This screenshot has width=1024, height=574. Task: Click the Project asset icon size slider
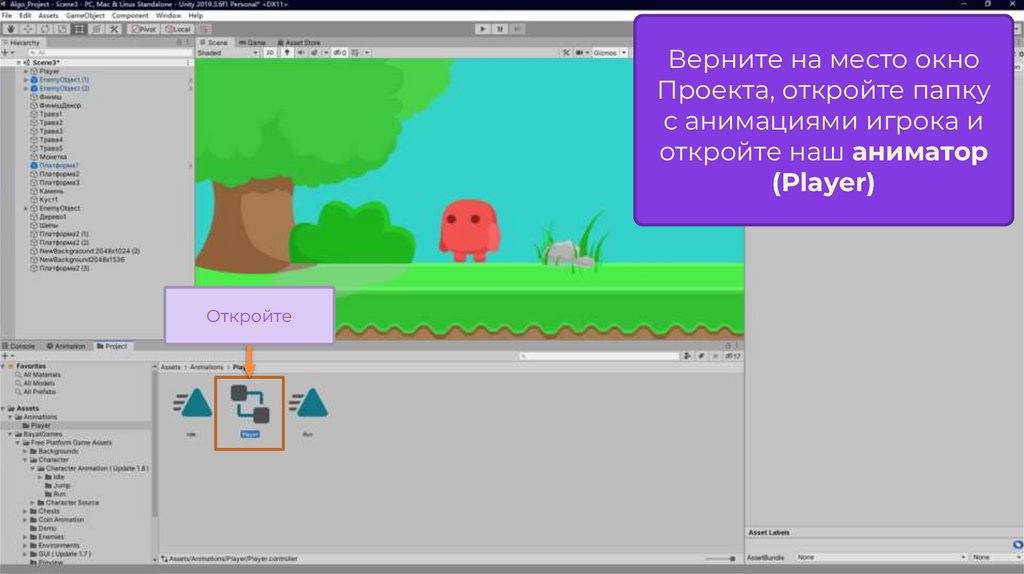pos(721,558)
